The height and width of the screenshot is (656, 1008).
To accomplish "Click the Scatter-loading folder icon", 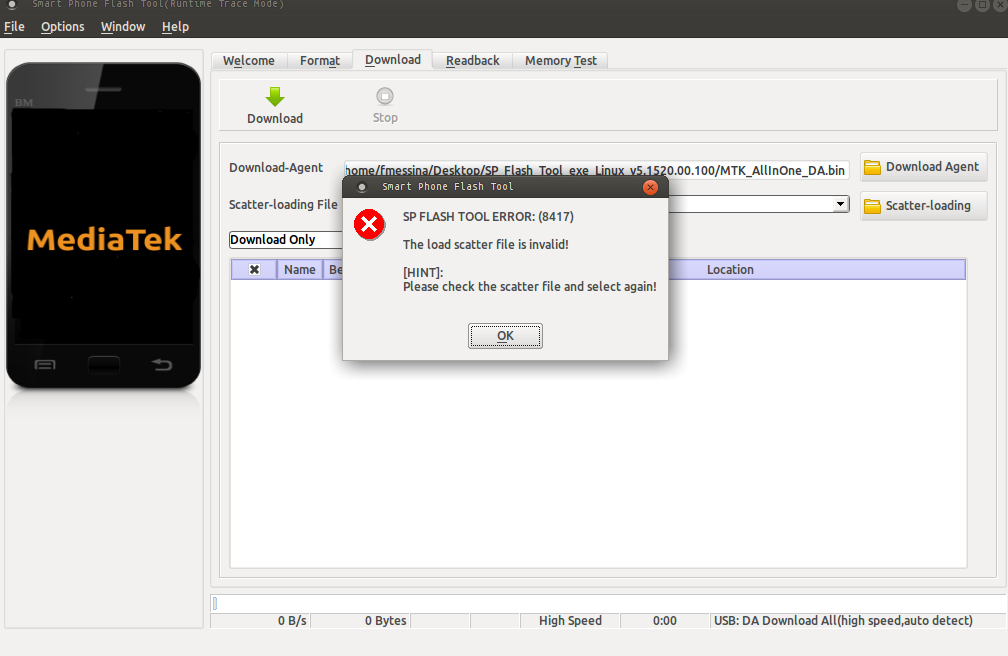I will pyautogui.click(x=872, y=206).
